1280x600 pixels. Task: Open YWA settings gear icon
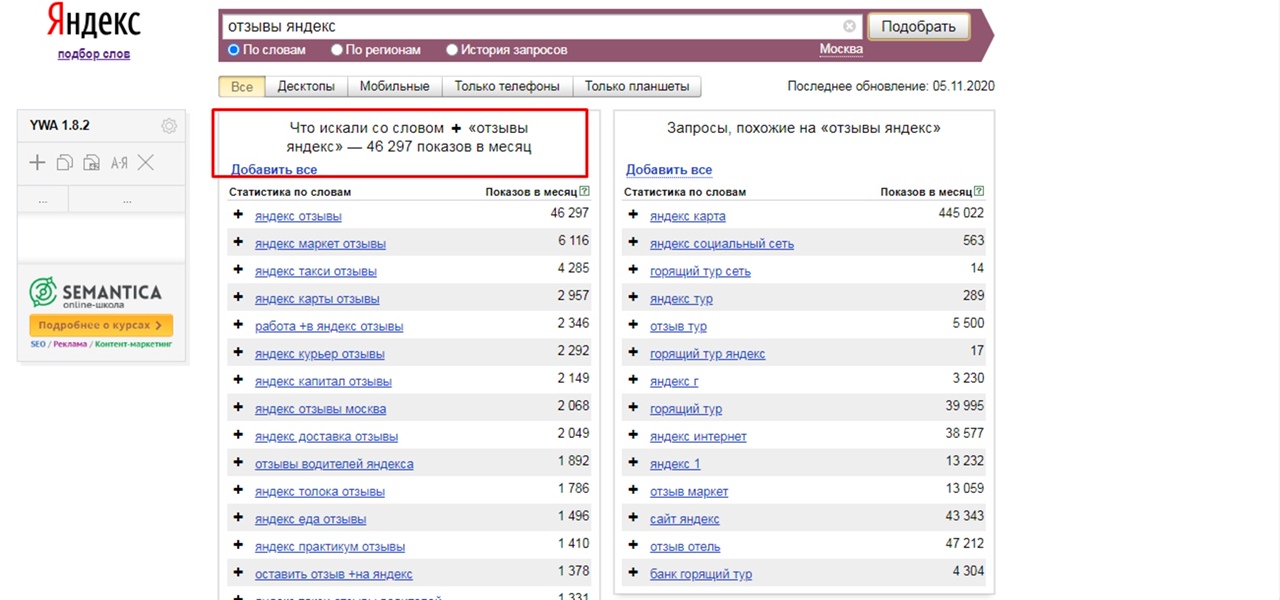[169, 126]
